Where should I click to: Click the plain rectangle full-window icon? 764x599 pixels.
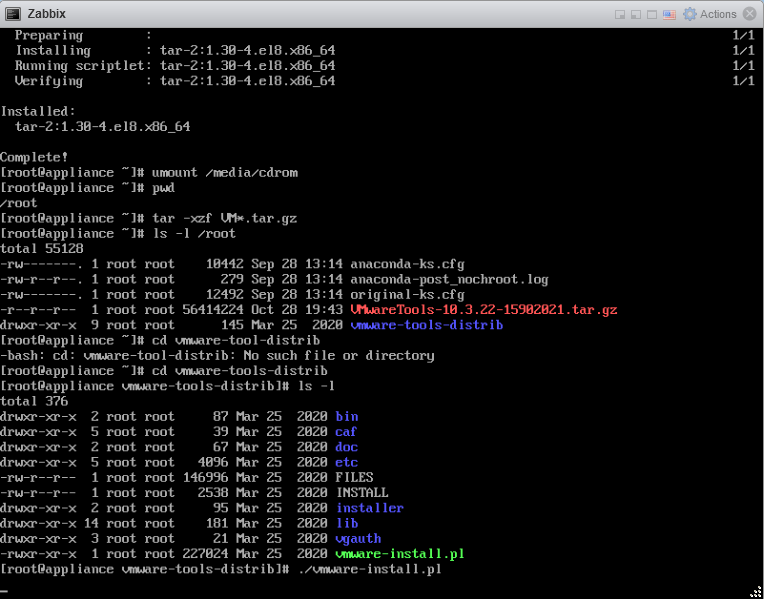(x=651, y=15)
